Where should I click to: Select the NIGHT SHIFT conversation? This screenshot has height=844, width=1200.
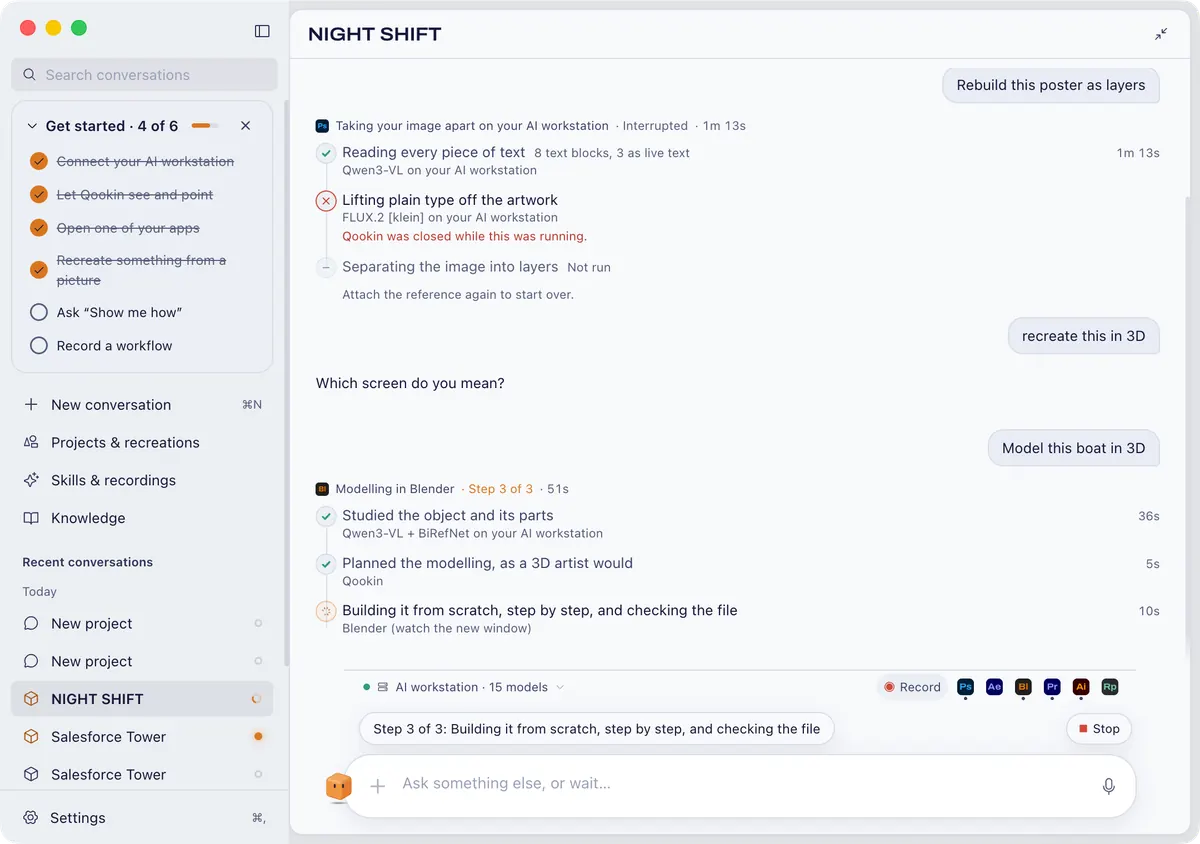tap(142, 699)
